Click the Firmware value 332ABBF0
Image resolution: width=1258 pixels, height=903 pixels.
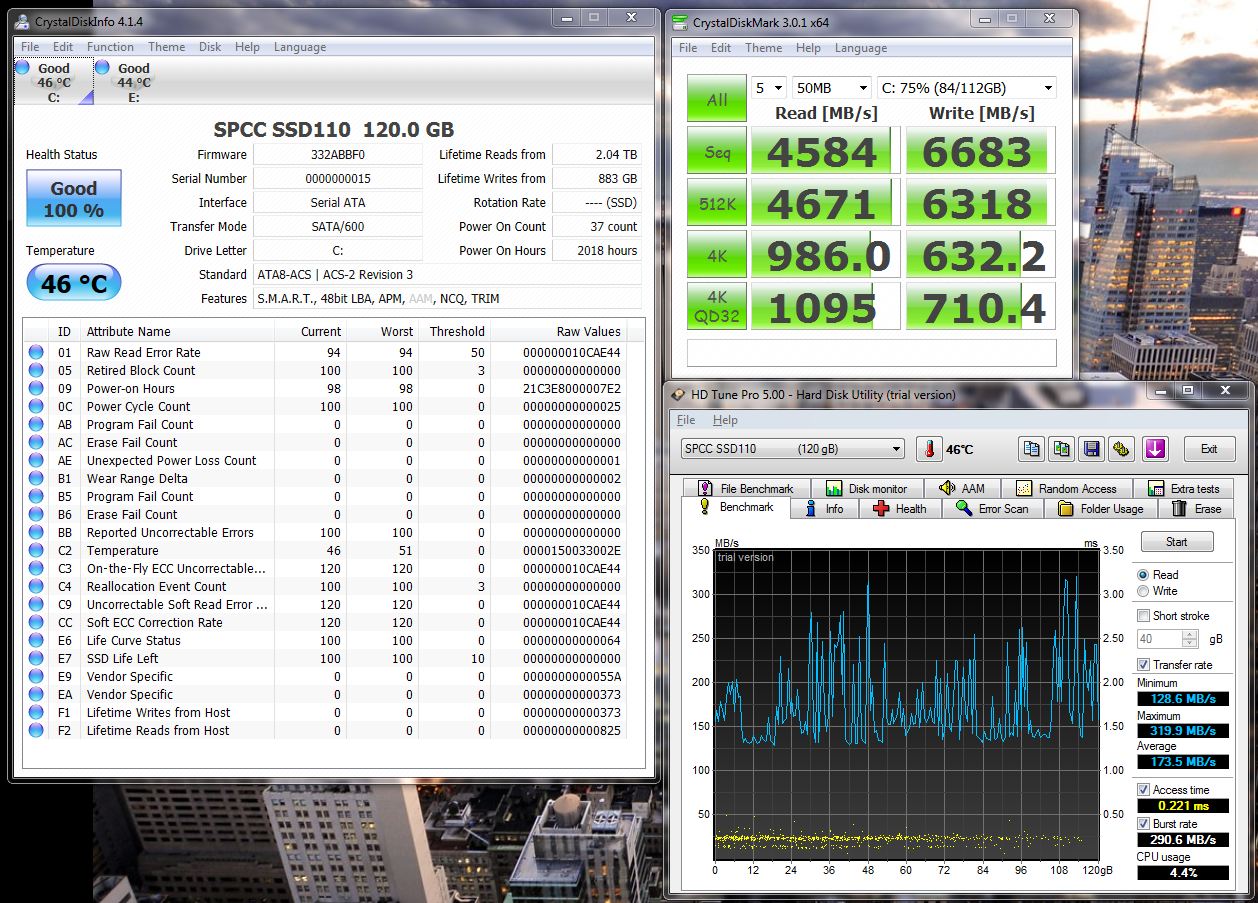pos(338,154)
